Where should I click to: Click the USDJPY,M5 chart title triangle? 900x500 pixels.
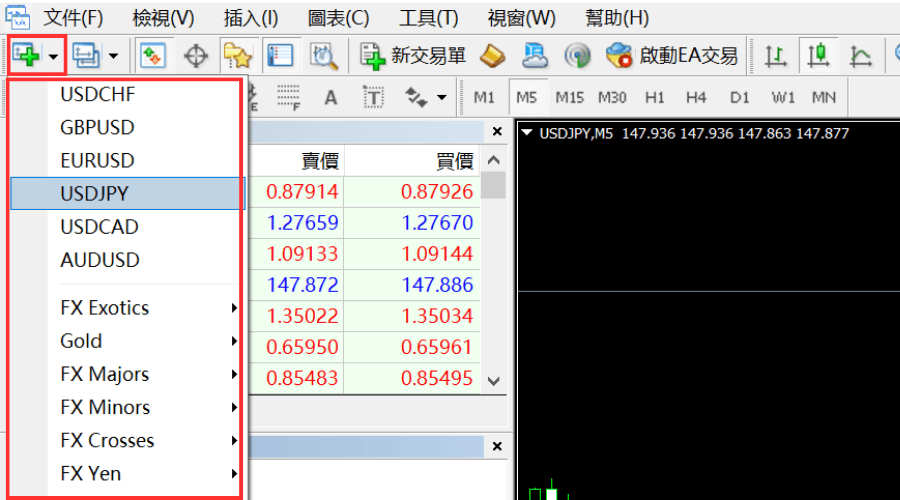pyautogui.click(x=526, y=133)
